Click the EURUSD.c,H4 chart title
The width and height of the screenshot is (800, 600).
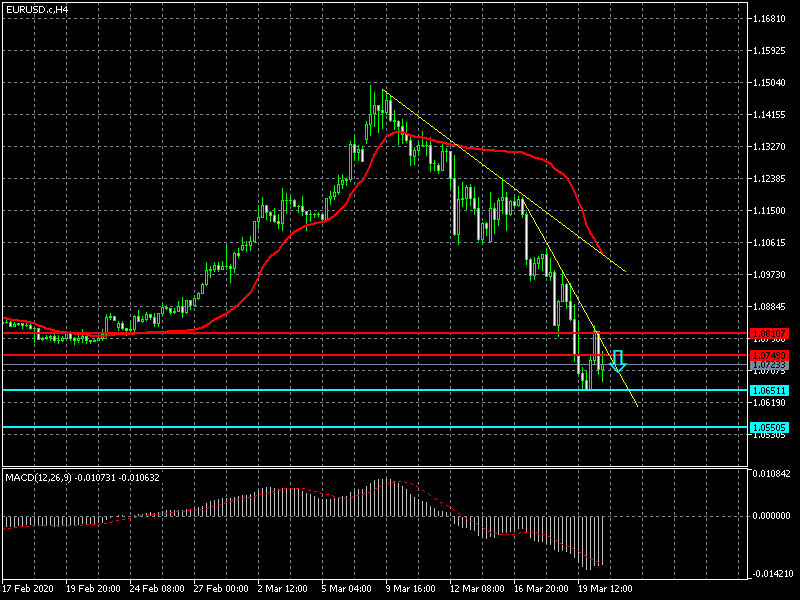(x=37, y=9)
